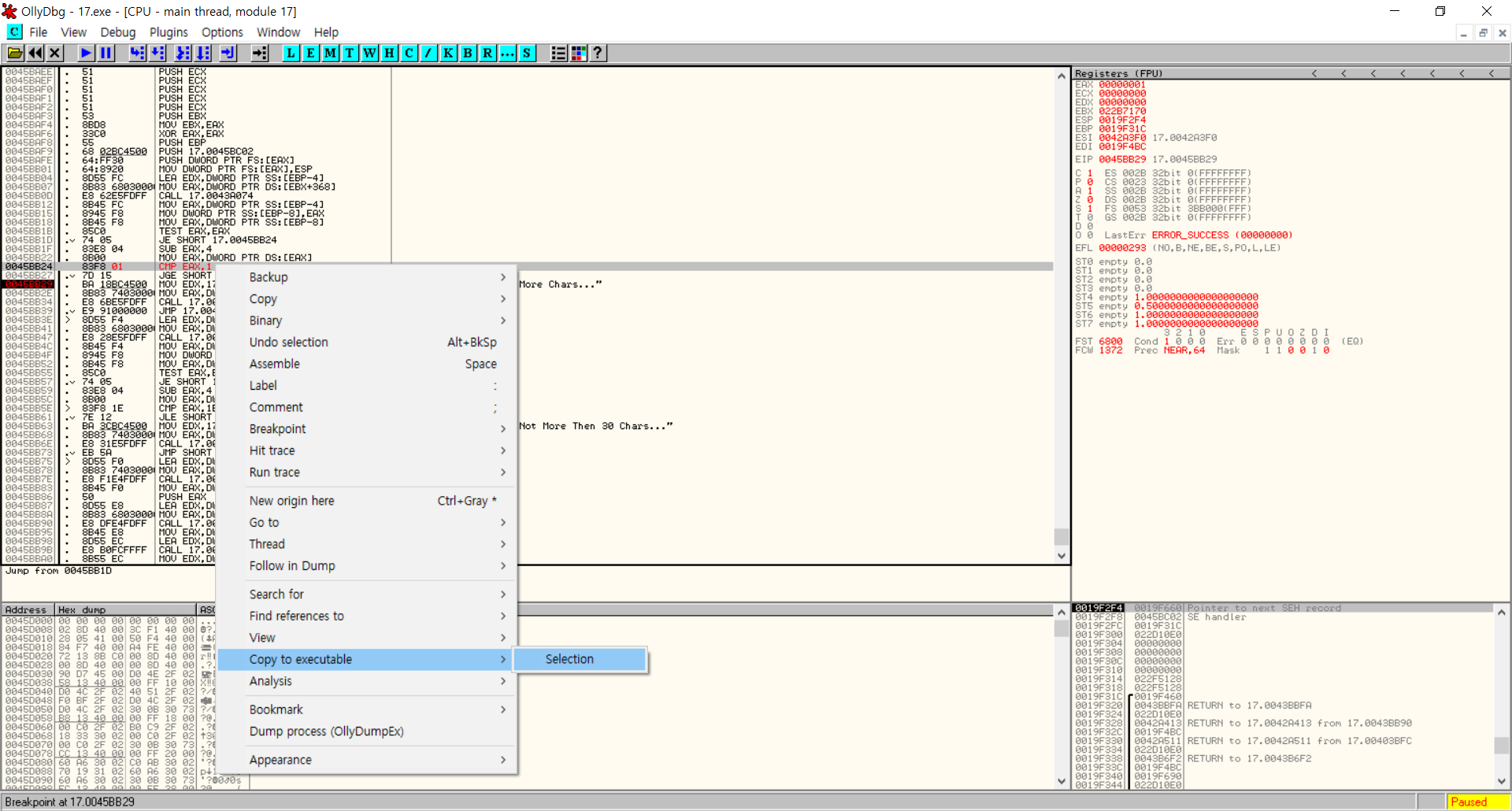Click the Debugging options list icon
This screenshot has height=811, width=1512.
pos(559,53)
